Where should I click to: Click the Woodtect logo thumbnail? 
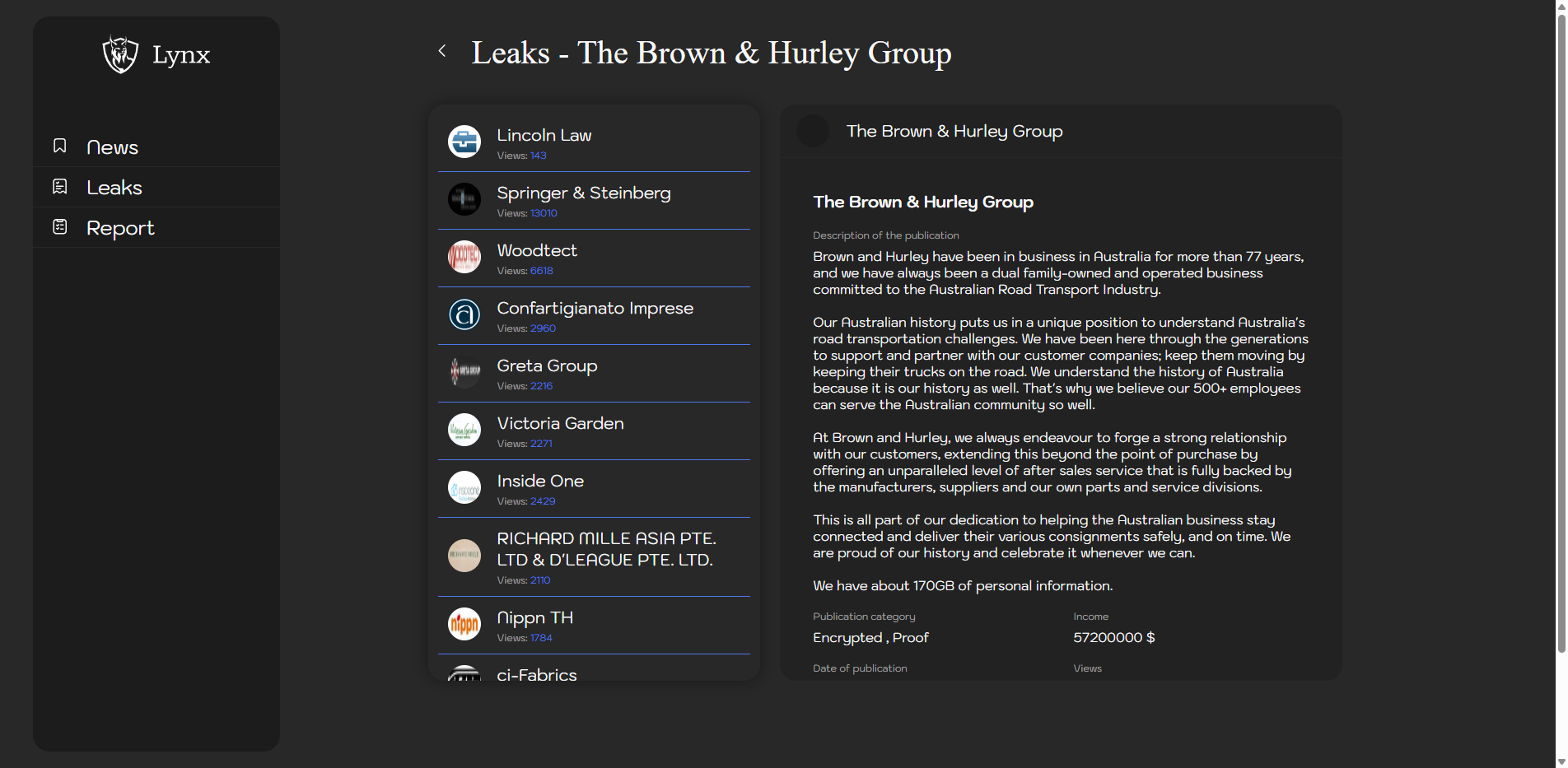click(x=464, y=257)
